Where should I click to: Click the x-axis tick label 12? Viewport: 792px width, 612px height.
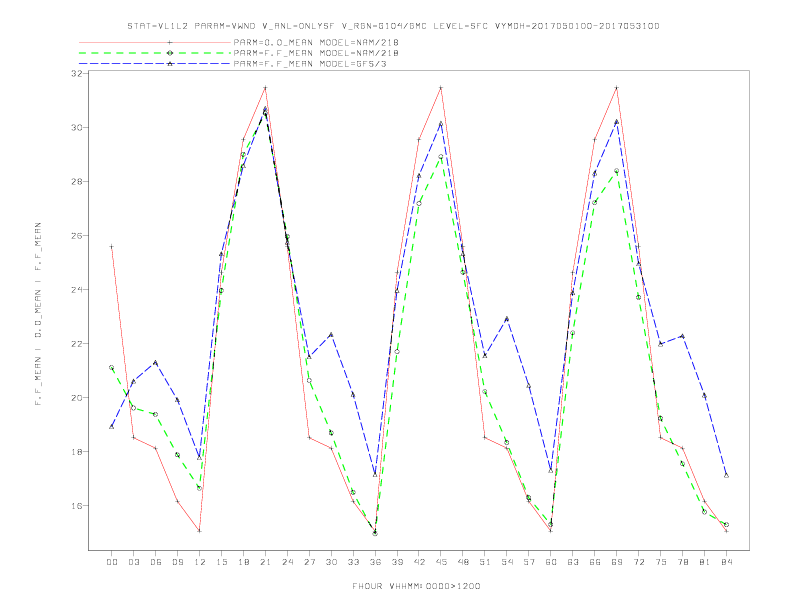tap(200, 562)
